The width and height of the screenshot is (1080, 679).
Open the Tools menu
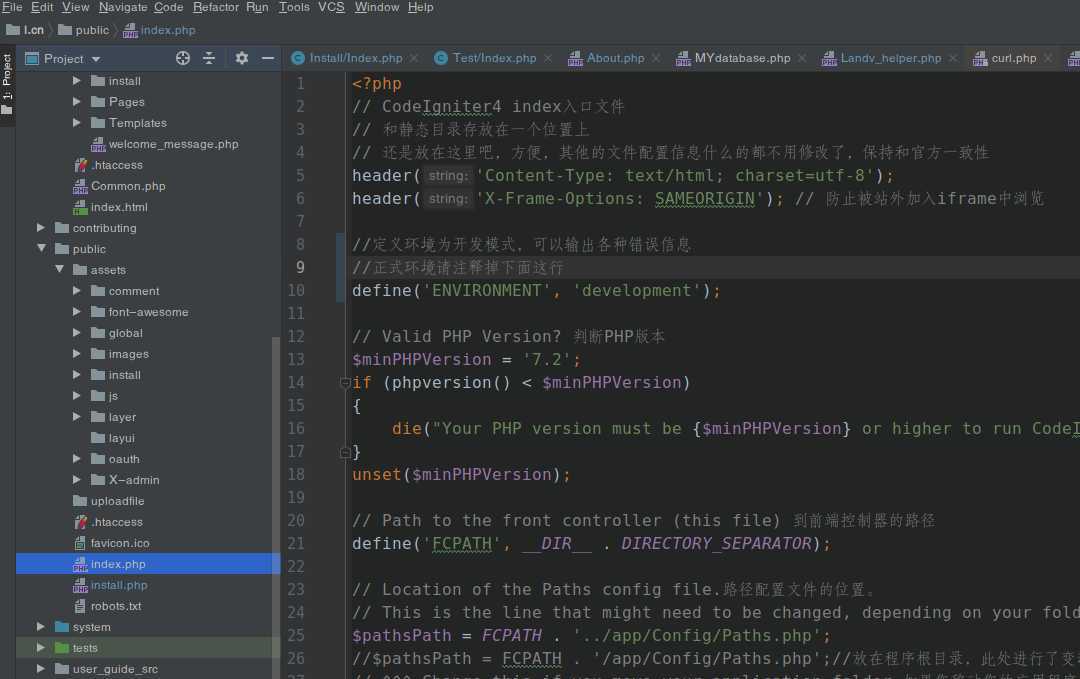click(294, 7)
